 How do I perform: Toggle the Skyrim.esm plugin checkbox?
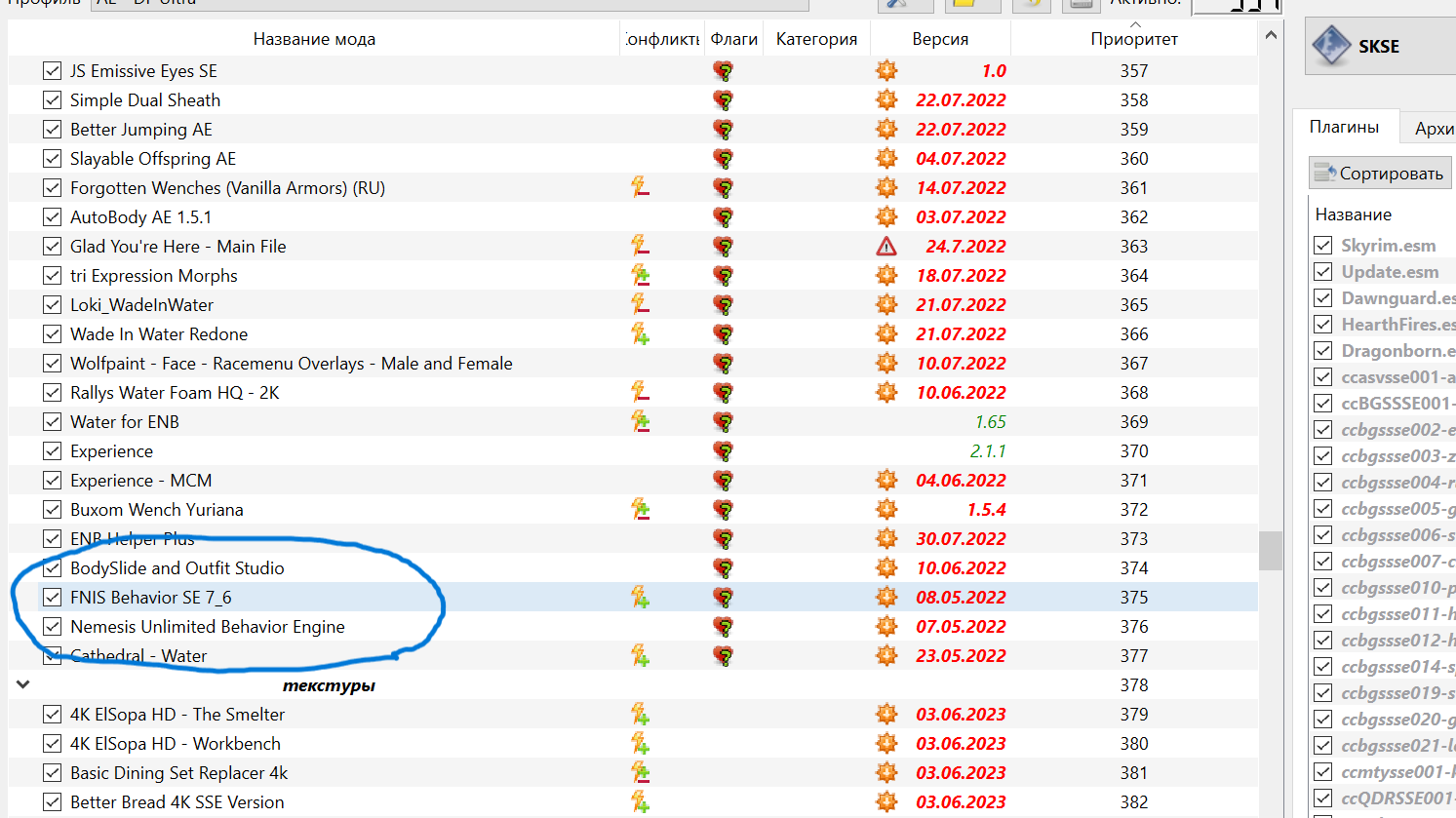coord(1323,246)
